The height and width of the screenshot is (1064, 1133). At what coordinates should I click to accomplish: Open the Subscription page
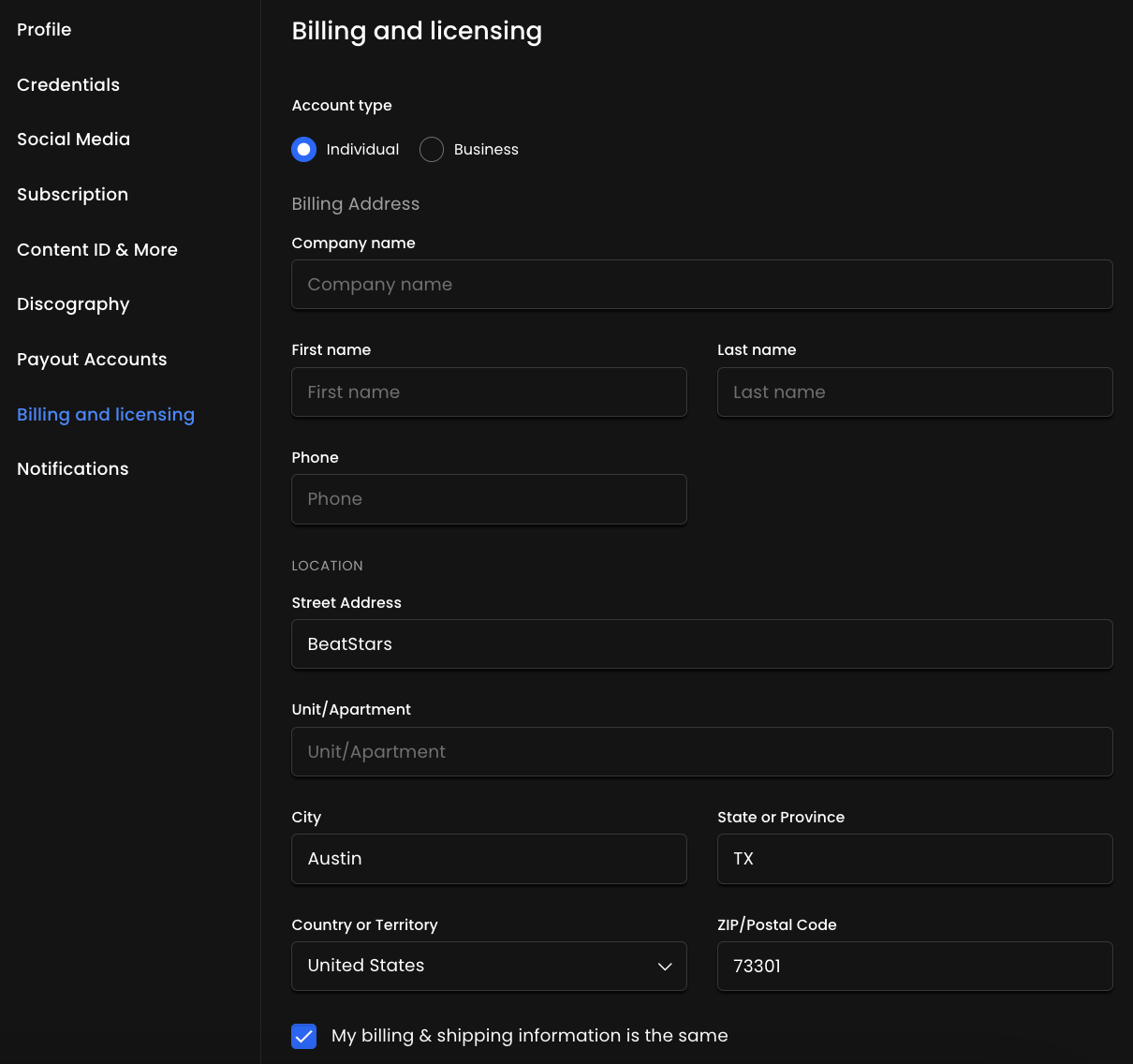click(x=72, y=195)
